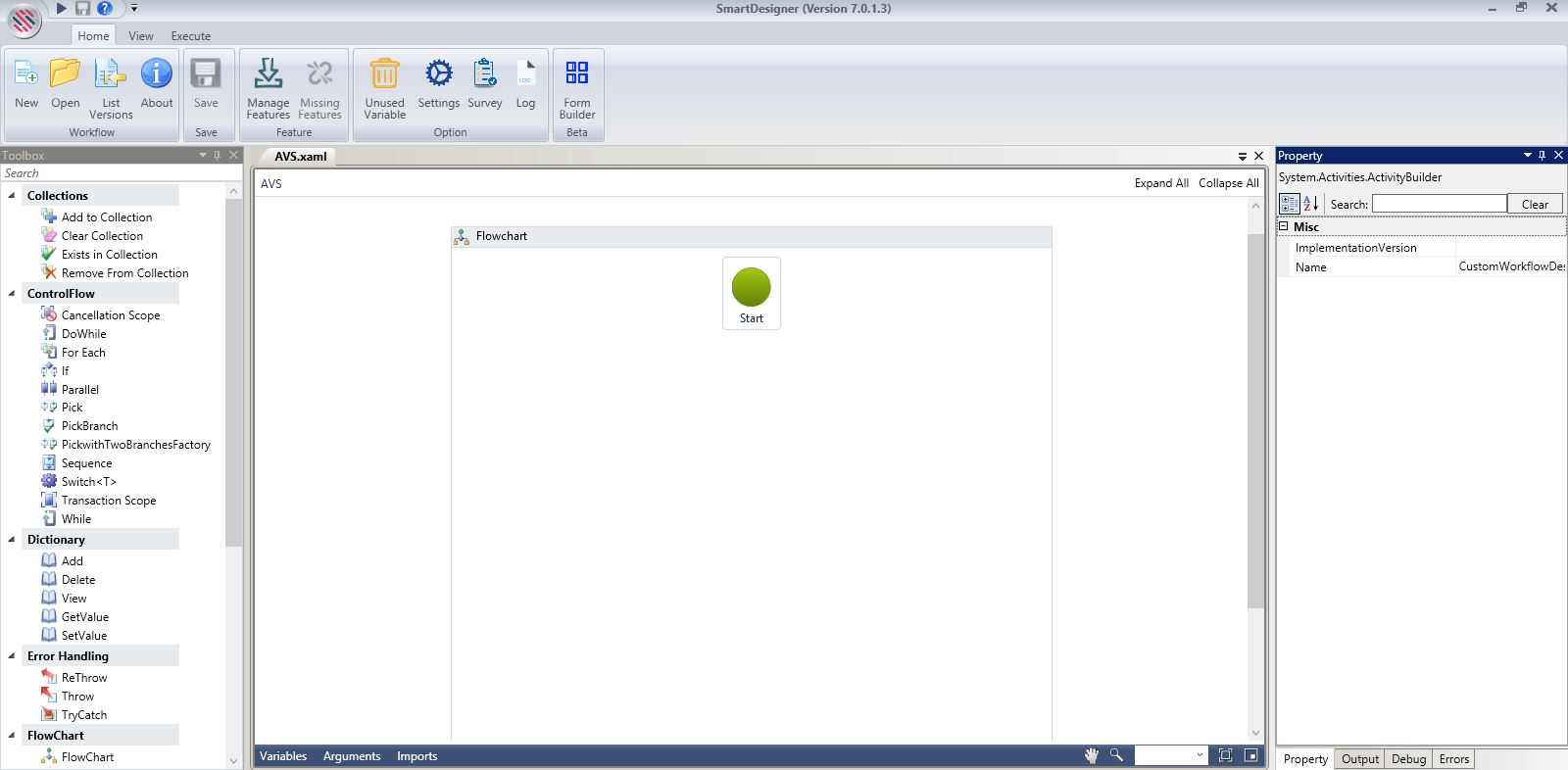The image size is (1568, 770).
Task: Collapse the Misc property group
Action: 1283,226
